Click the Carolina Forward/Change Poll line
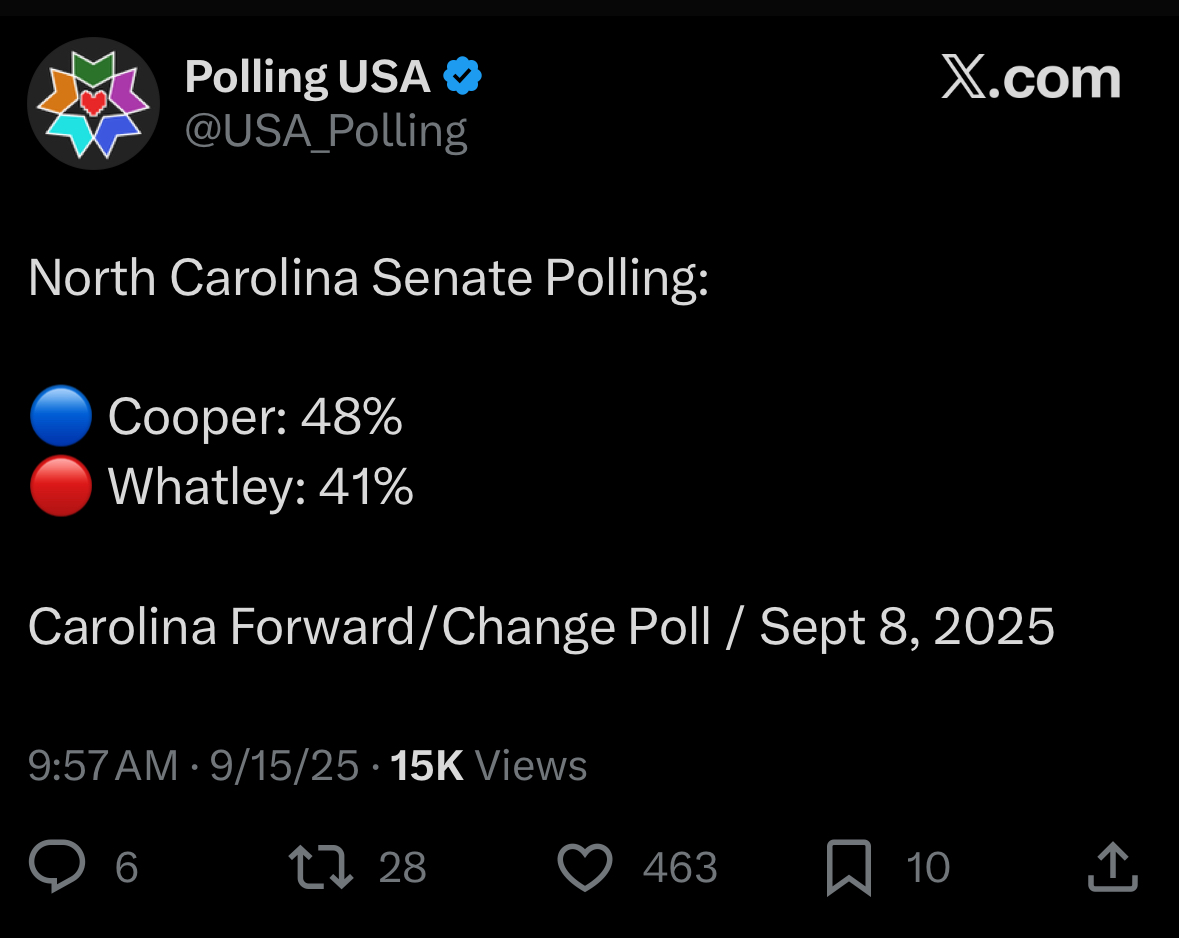 tap(541, 627)
